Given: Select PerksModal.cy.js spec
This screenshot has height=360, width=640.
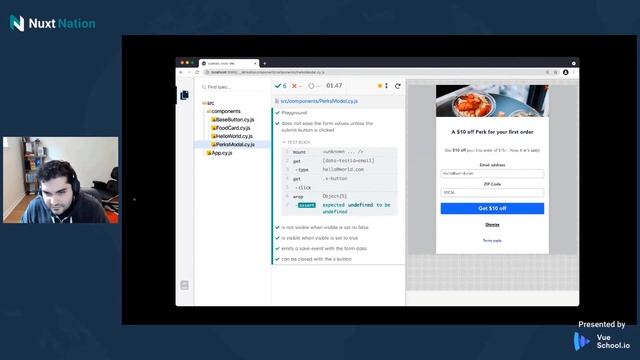Looking at the screenshot, I should pos(233,144).
